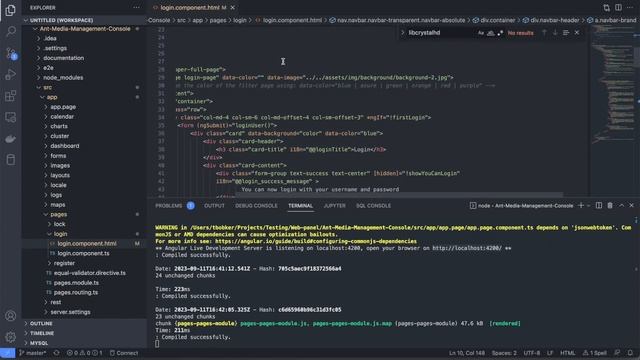
Task: Open the Manage settings gear
Action: (11, 337)
